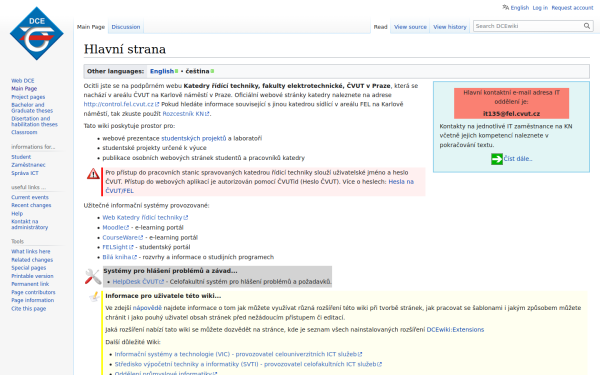Screen dimensions: 600x375
Task: Switch to the Discussion tab
Action: pyautogui.click(x=126, y=27)
